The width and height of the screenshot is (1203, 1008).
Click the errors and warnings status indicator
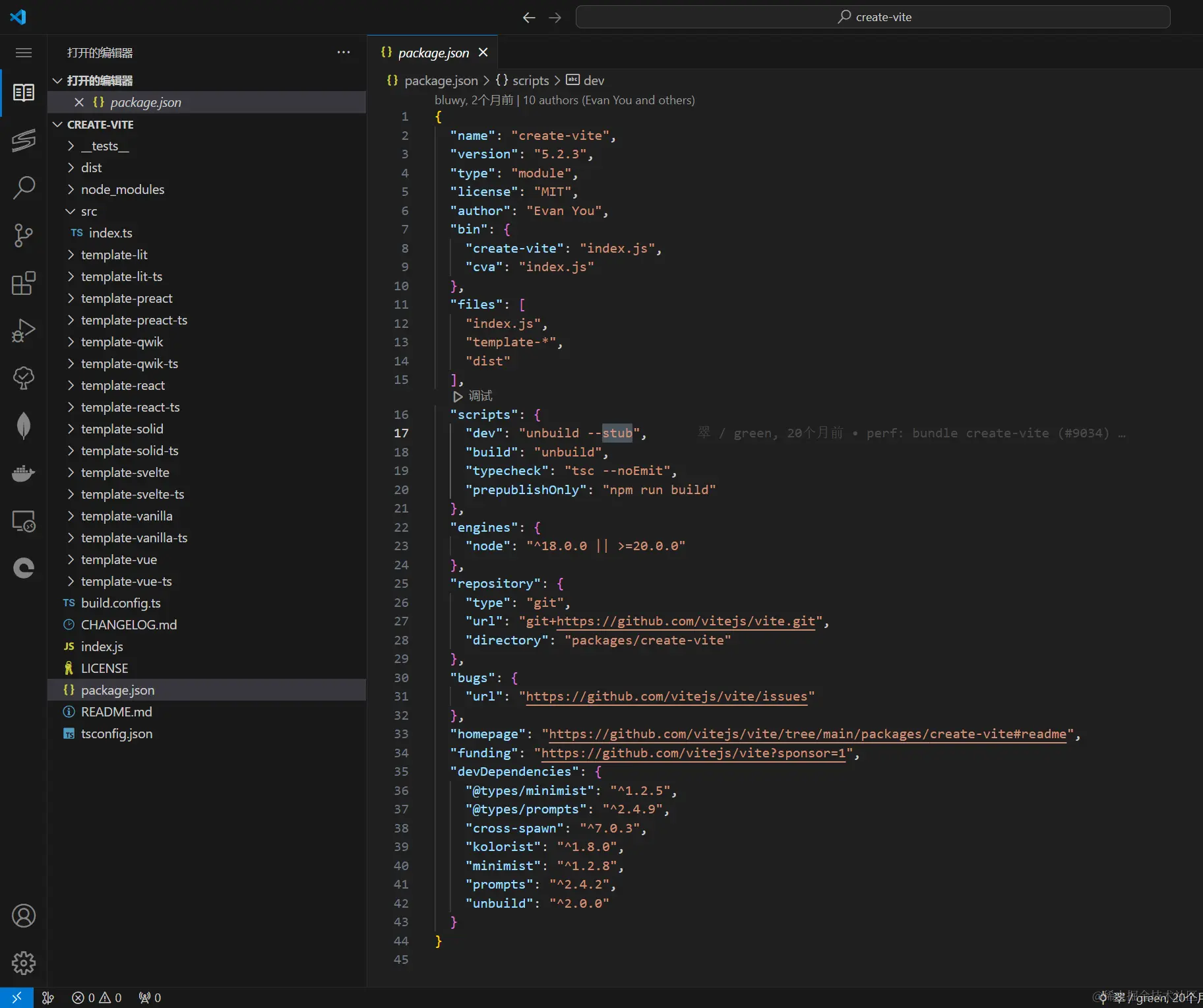tap(97, 997)
